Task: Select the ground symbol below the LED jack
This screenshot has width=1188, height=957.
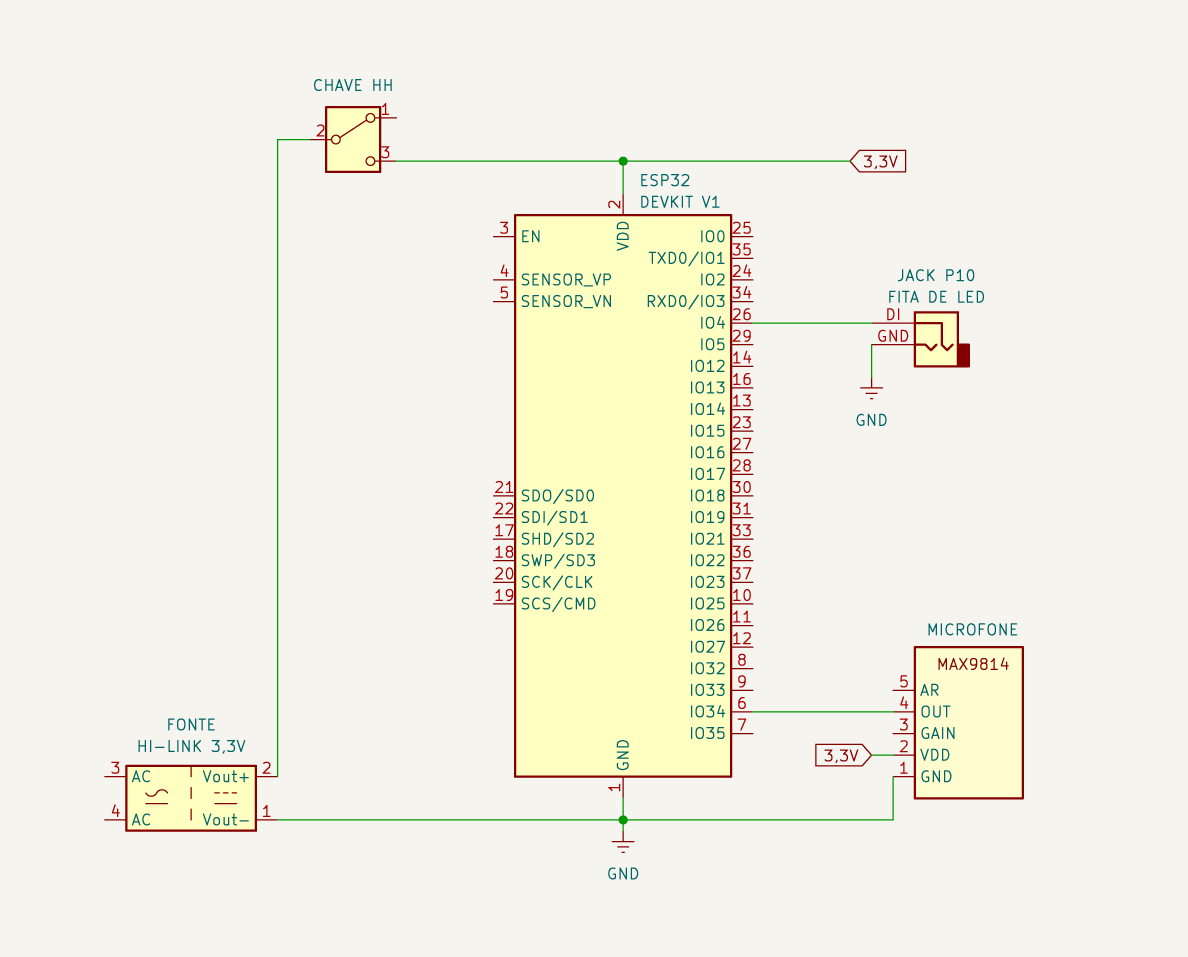Action: pos(872,390)
